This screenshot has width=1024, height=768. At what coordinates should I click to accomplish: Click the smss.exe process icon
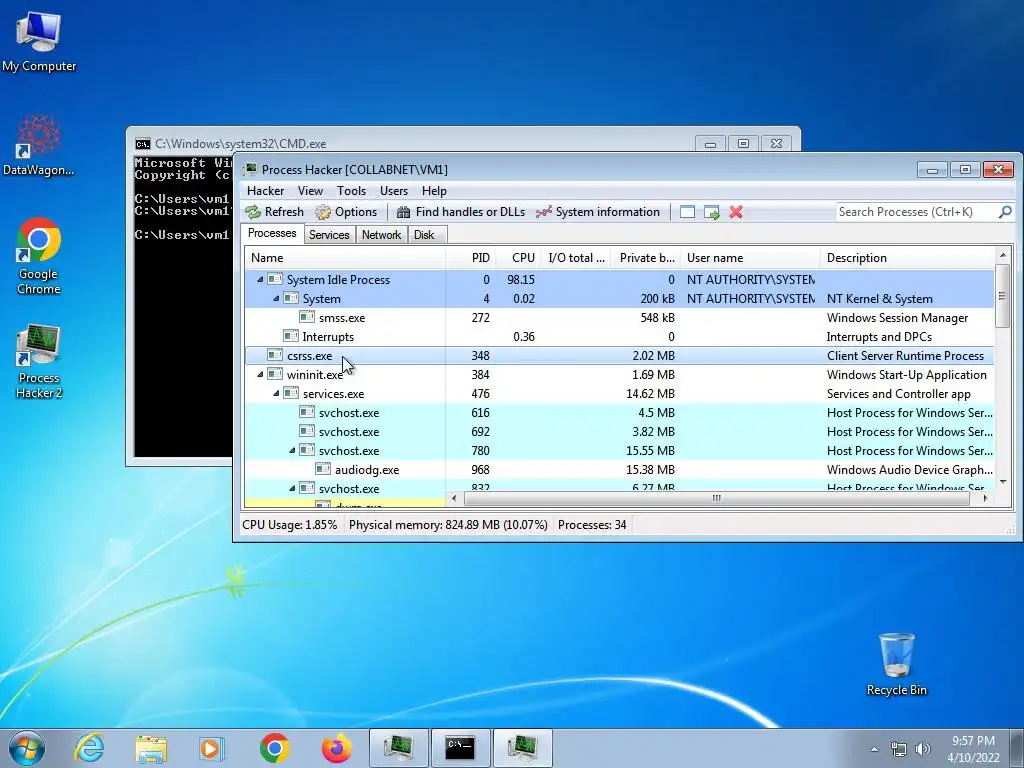click(306, 317)
